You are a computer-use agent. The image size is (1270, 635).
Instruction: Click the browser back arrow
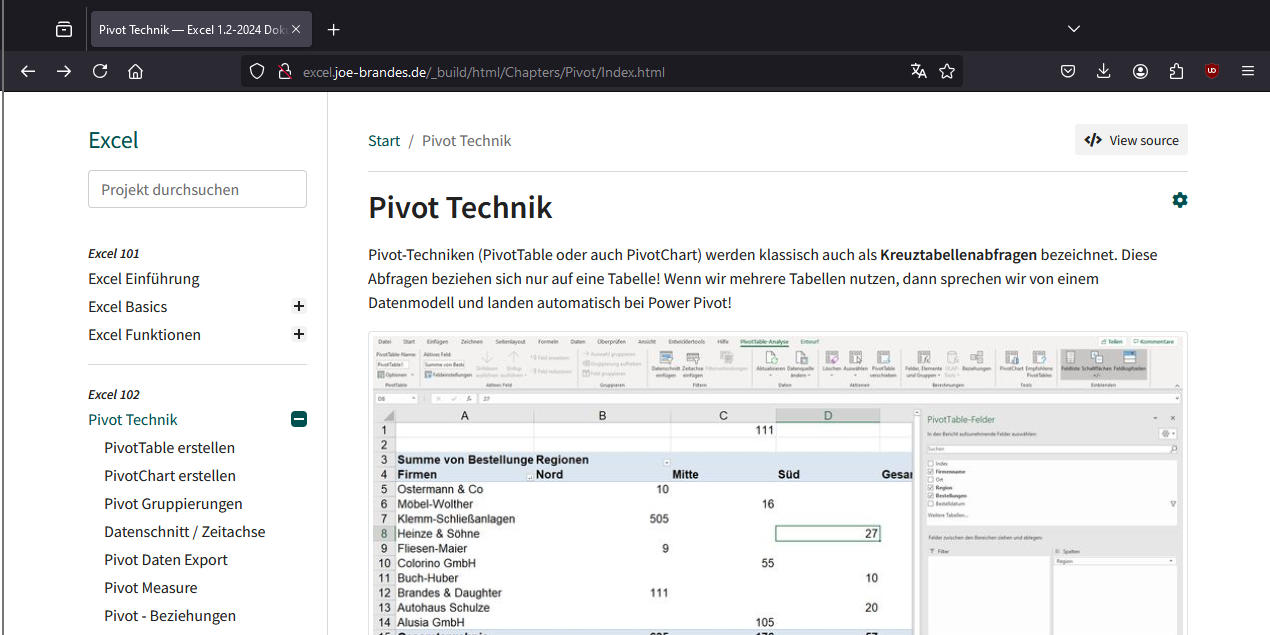coord(28,71)
